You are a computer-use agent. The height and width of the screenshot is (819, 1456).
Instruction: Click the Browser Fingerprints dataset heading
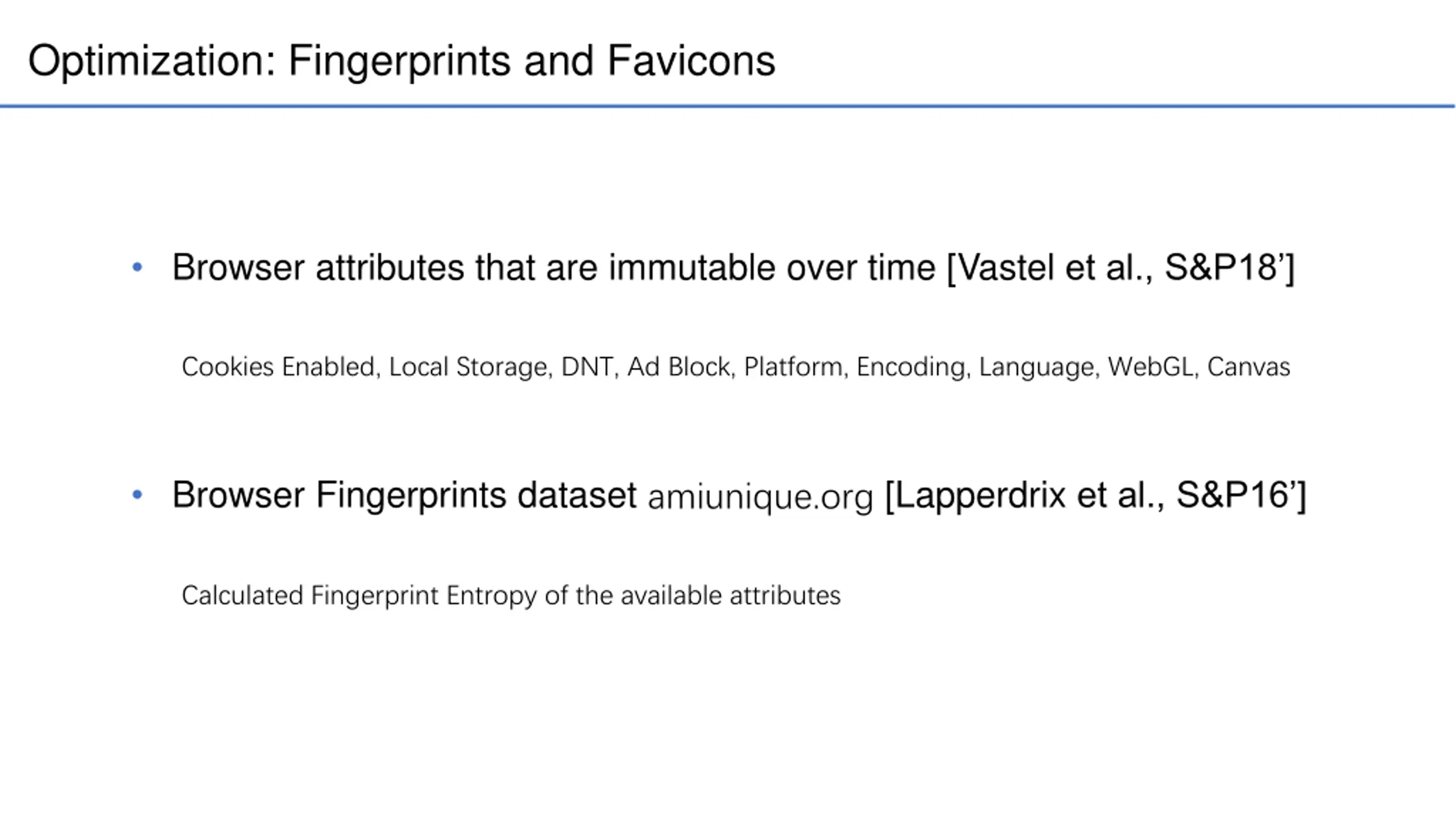tap(404, 495)
